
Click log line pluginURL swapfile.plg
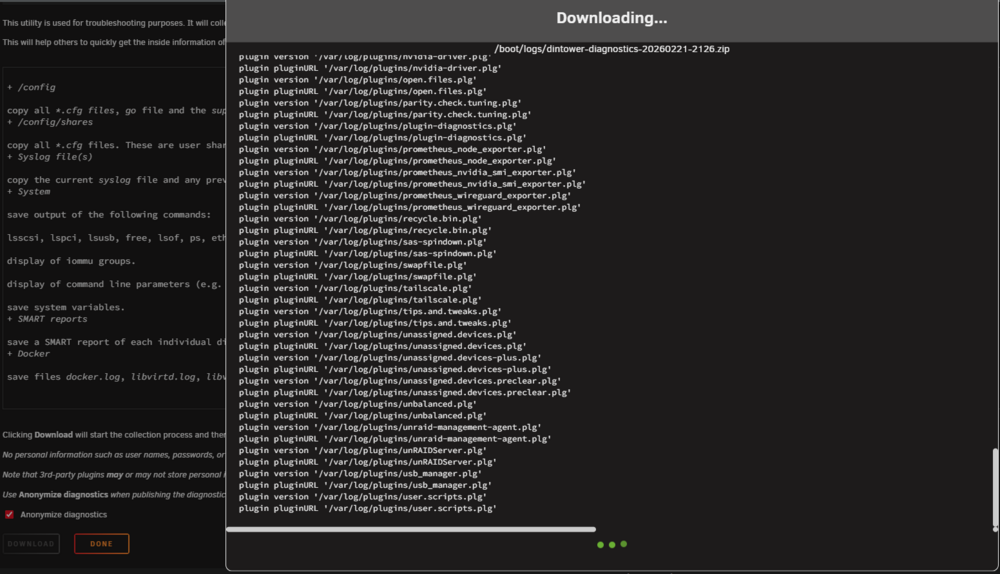358,277
